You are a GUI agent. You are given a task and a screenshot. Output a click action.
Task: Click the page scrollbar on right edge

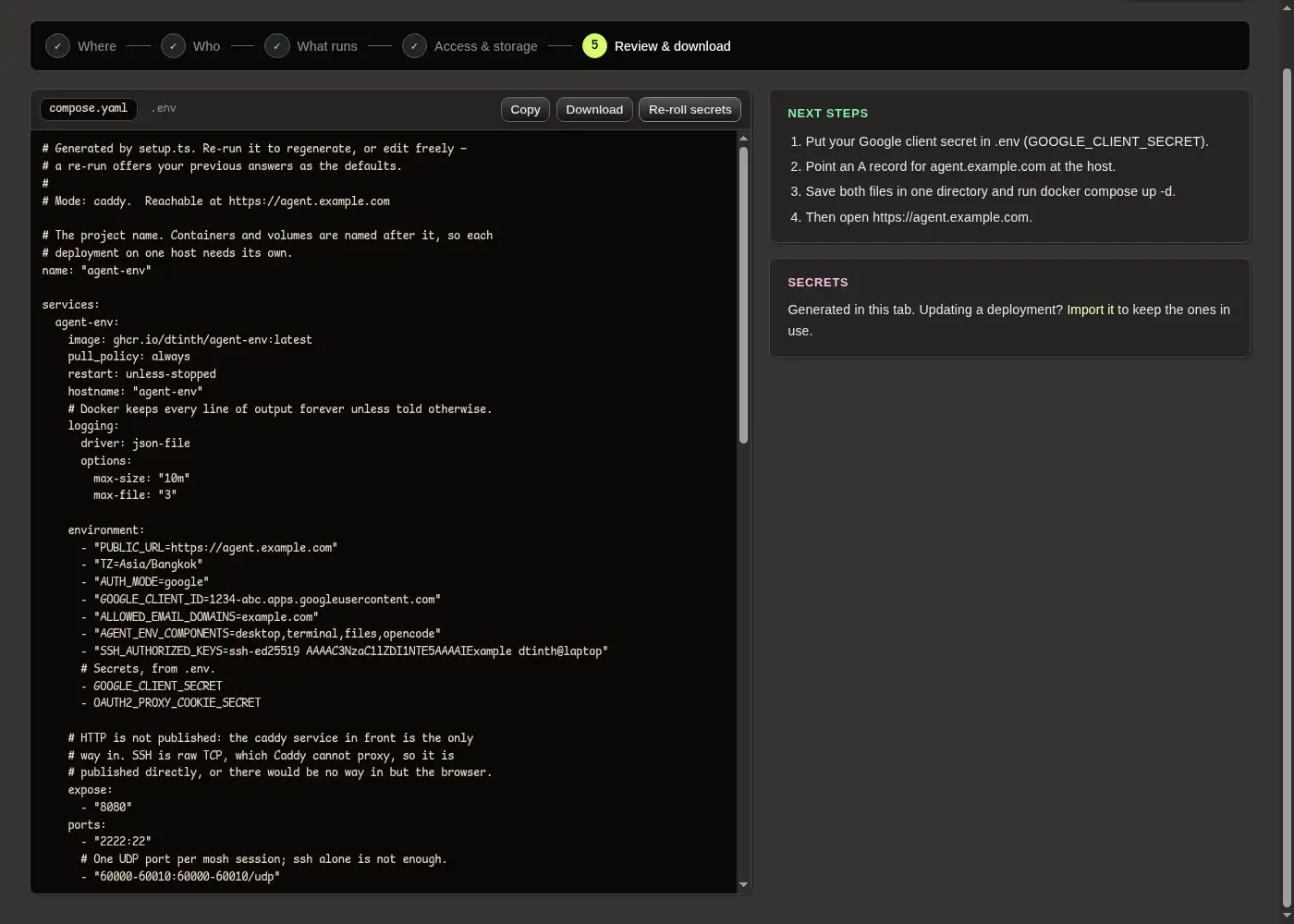(x=1287, y=490)
